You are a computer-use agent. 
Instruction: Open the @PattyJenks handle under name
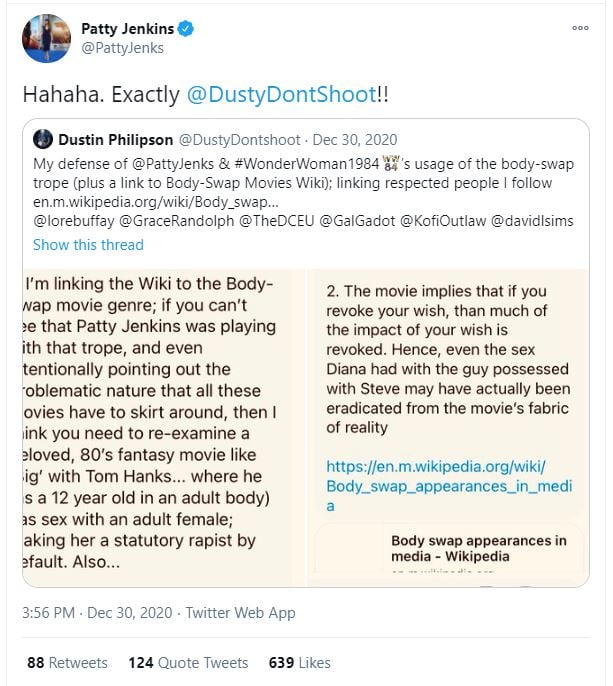coord(122,48)
